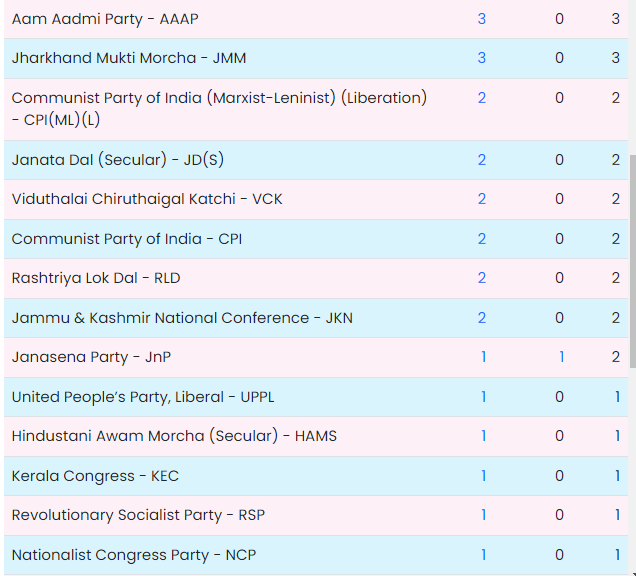
Task: Open Viduthalai Chiruthaigal Katchi won count link
Action: 481,199
